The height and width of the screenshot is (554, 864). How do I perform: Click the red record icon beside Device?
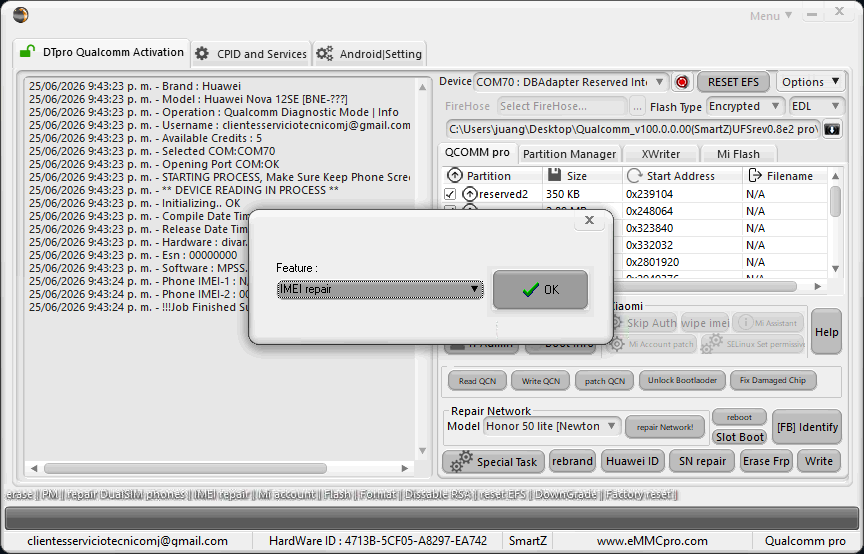click(x=682, y=82)
